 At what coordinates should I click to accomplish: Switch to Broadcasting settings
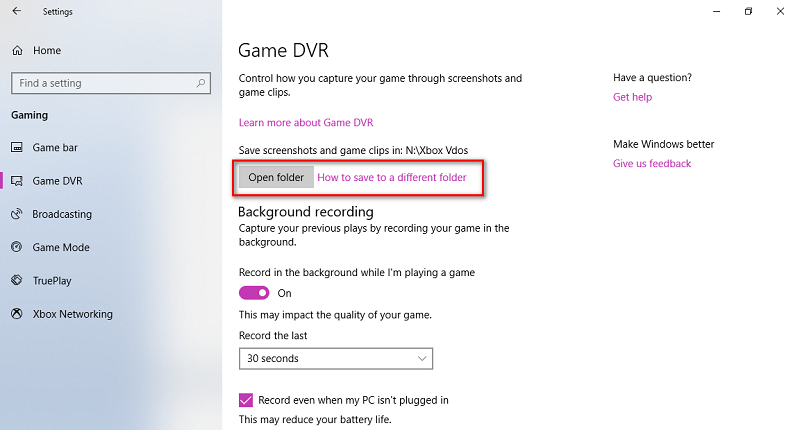tap(62, 214)
